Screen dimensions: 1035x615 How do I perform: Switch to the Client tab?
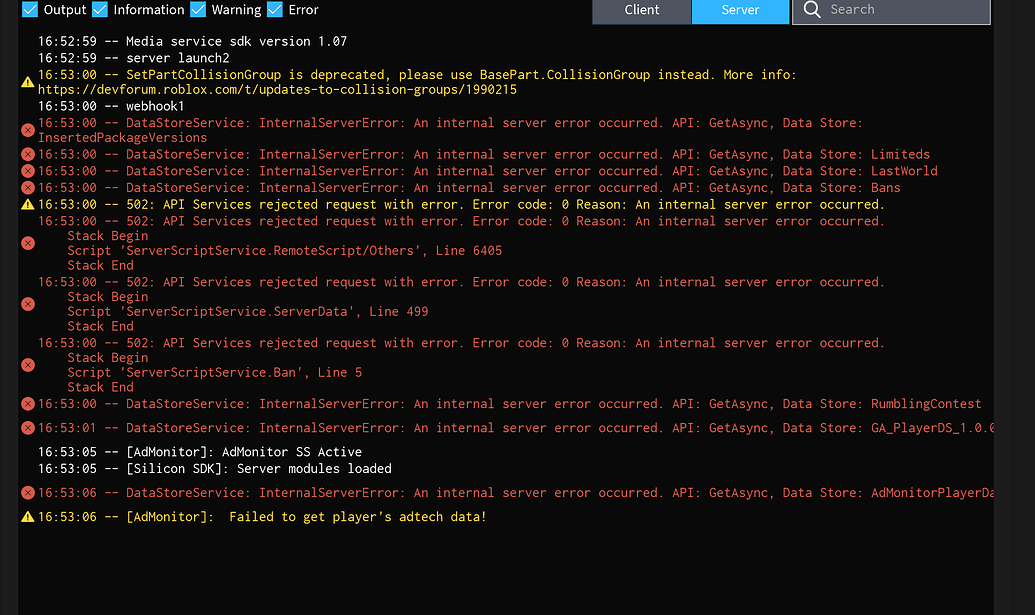click(641, 11)
